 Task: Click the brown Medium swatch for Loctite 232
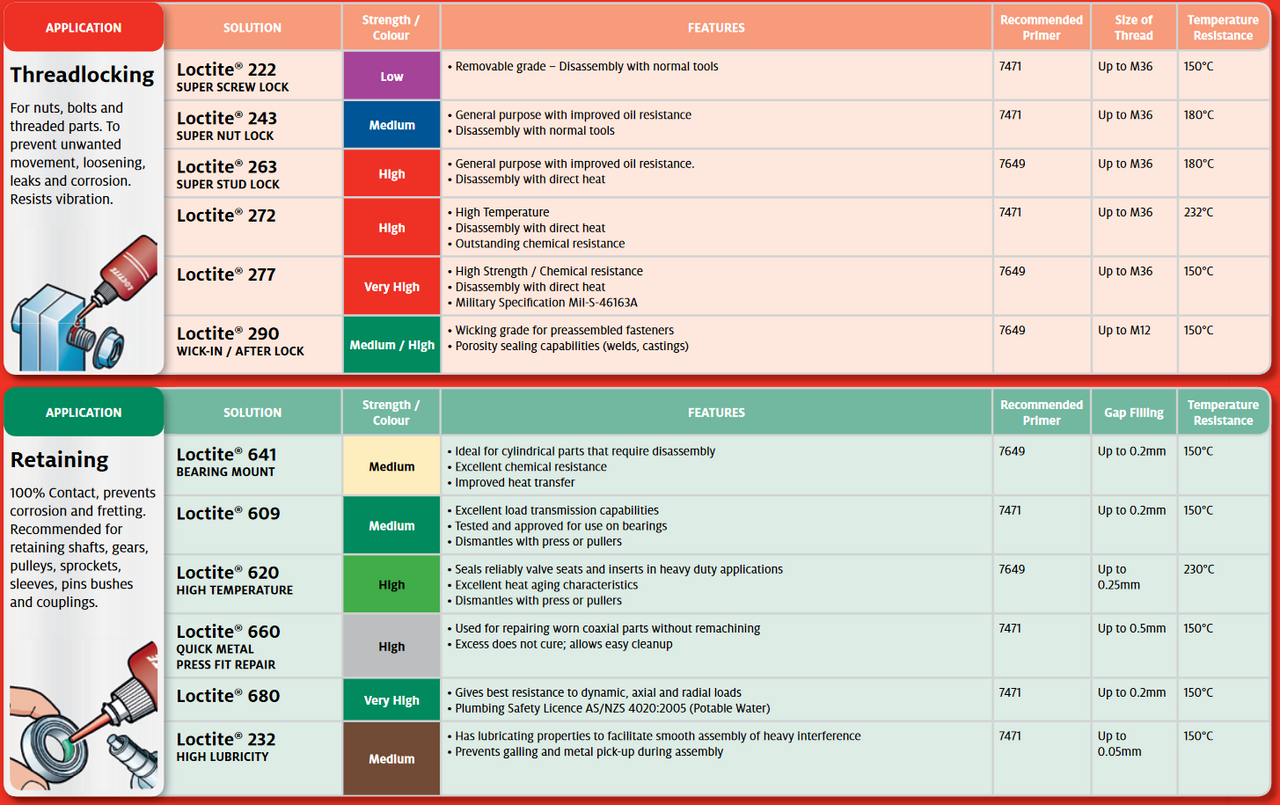[391, 758]
